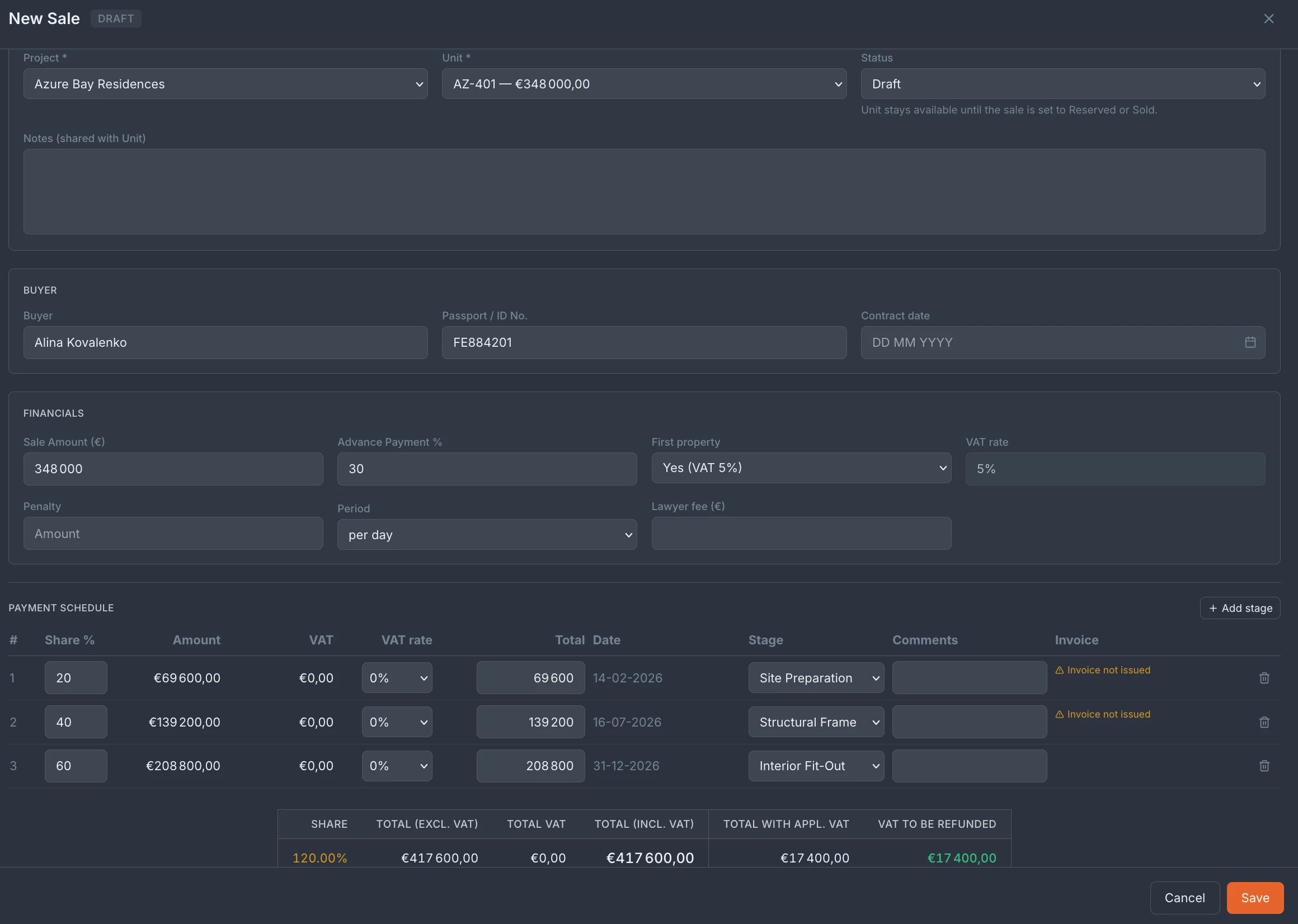Open the penalty Period dropdown

(x=487, y=534)
